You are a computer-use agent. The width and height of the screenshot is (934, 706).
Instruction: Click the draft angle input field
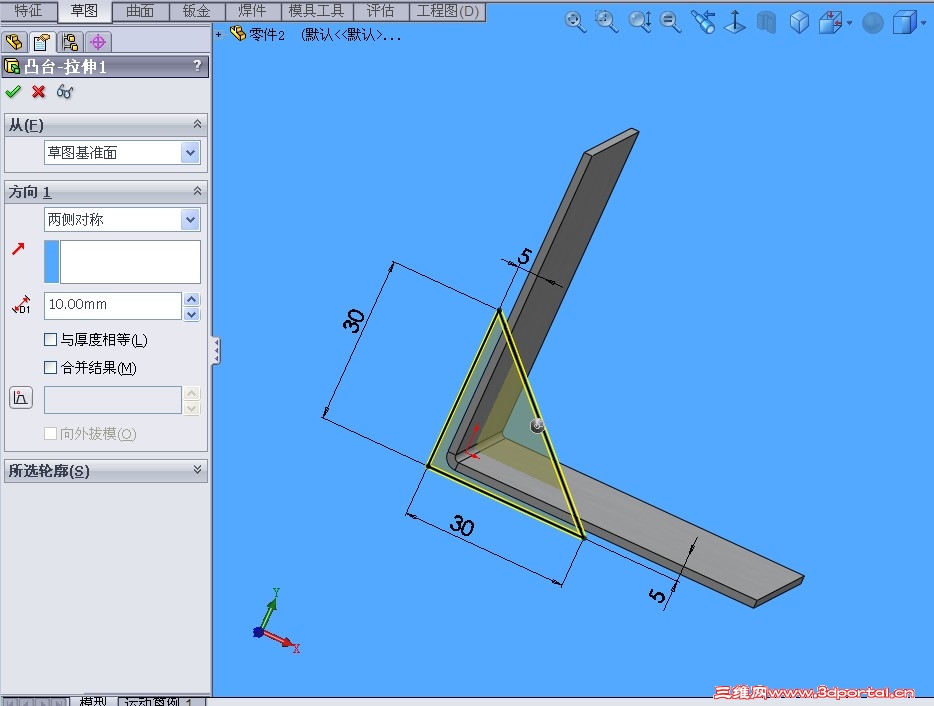pos(113,400)
